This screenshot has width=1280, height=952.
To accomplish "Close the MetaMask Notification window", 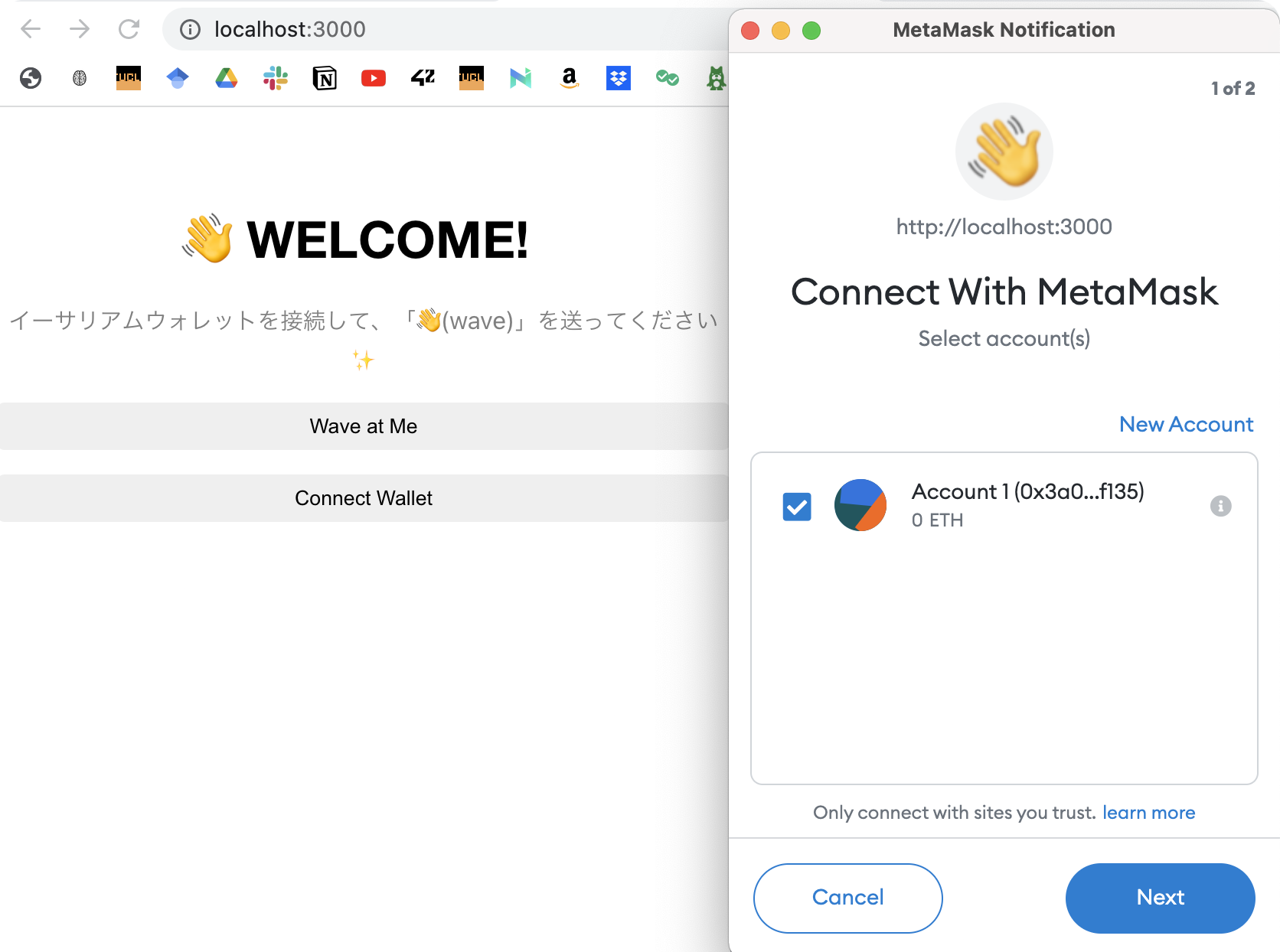I will 750,31.
